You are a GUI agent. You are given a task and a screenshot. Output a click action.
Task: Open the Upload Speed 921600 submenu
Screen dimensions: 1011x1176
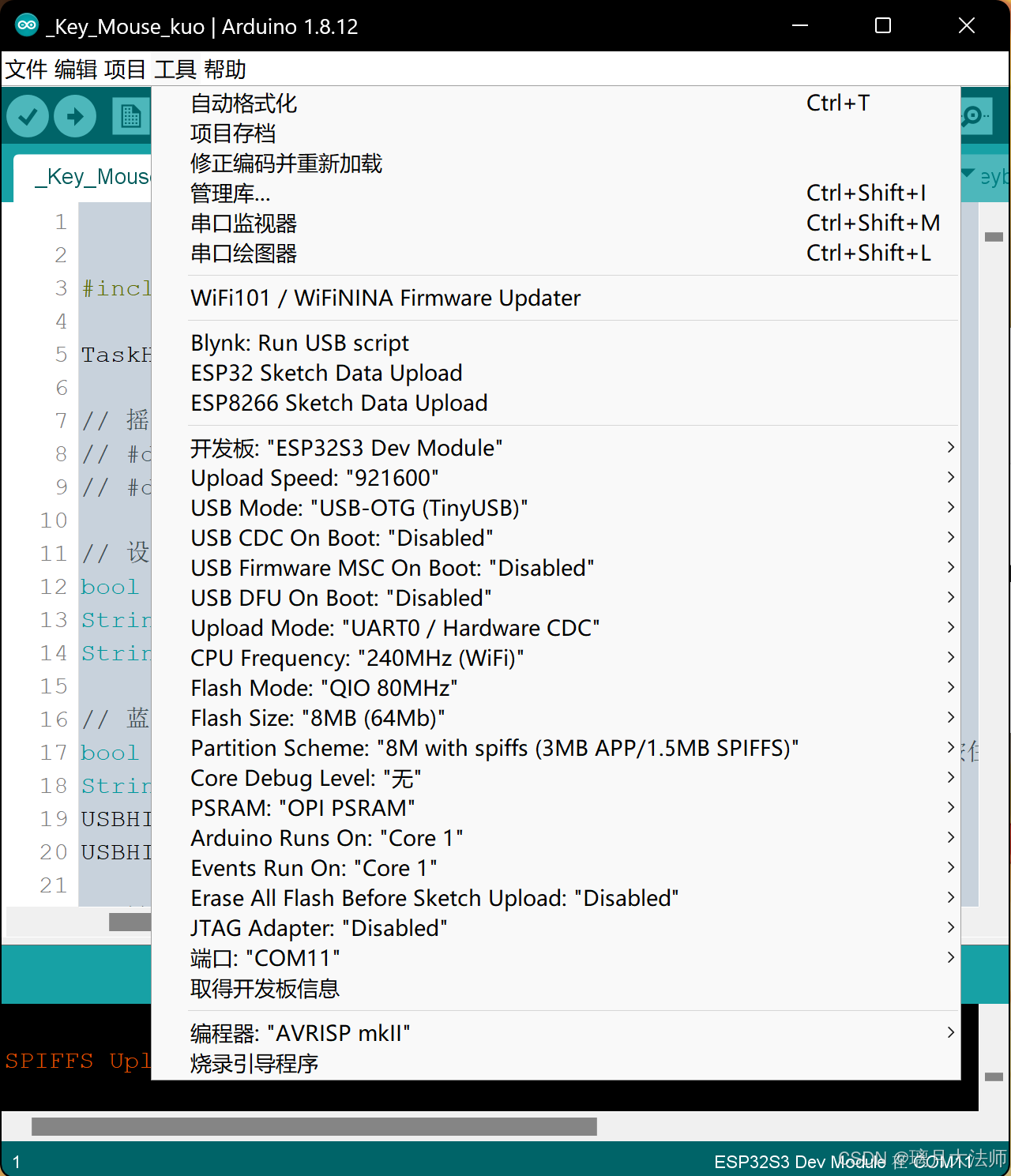(314, 477)
